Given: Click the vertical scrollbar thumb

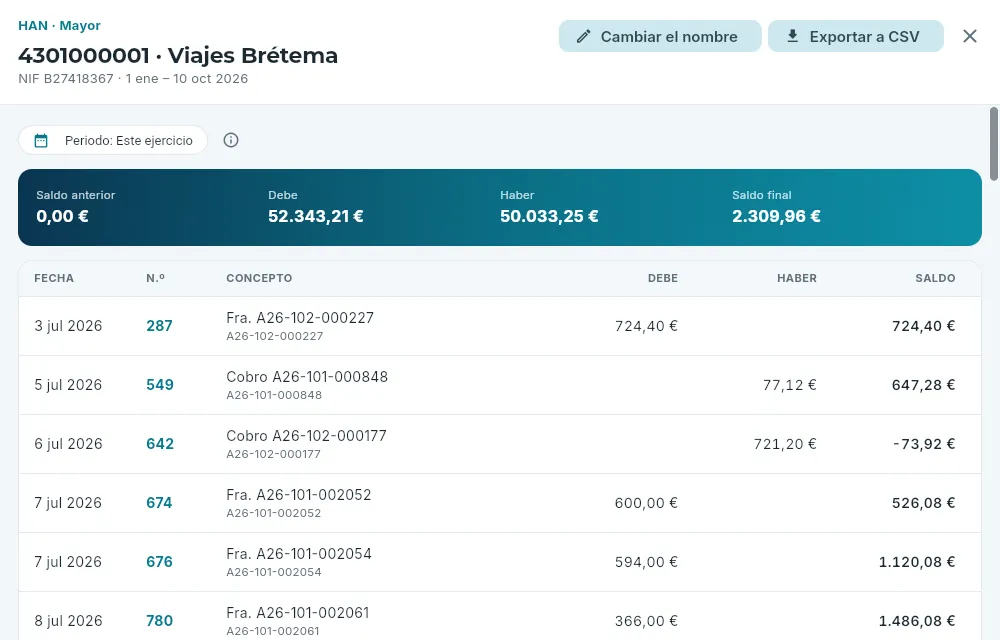Looking at the screenshot, I should (x=993, y=144).
